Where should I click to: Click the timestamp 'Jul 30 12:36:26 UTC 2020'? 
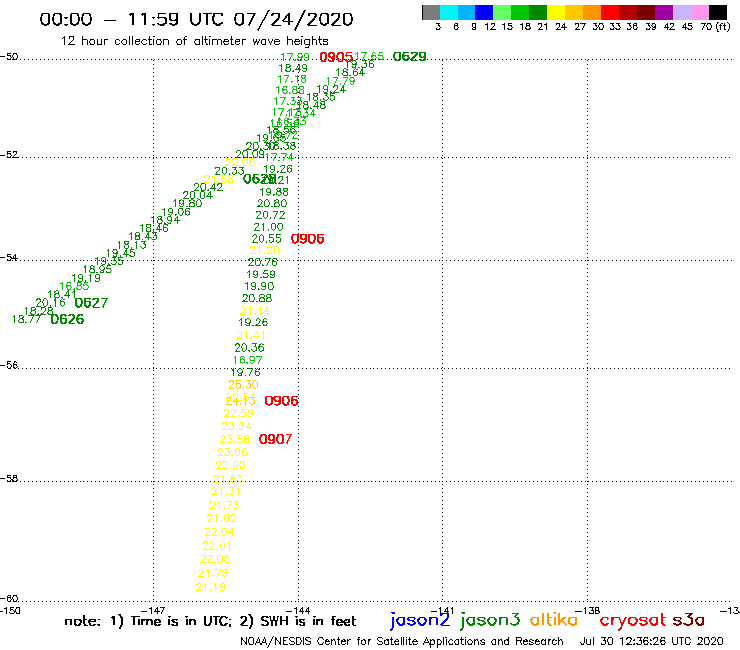651,642
